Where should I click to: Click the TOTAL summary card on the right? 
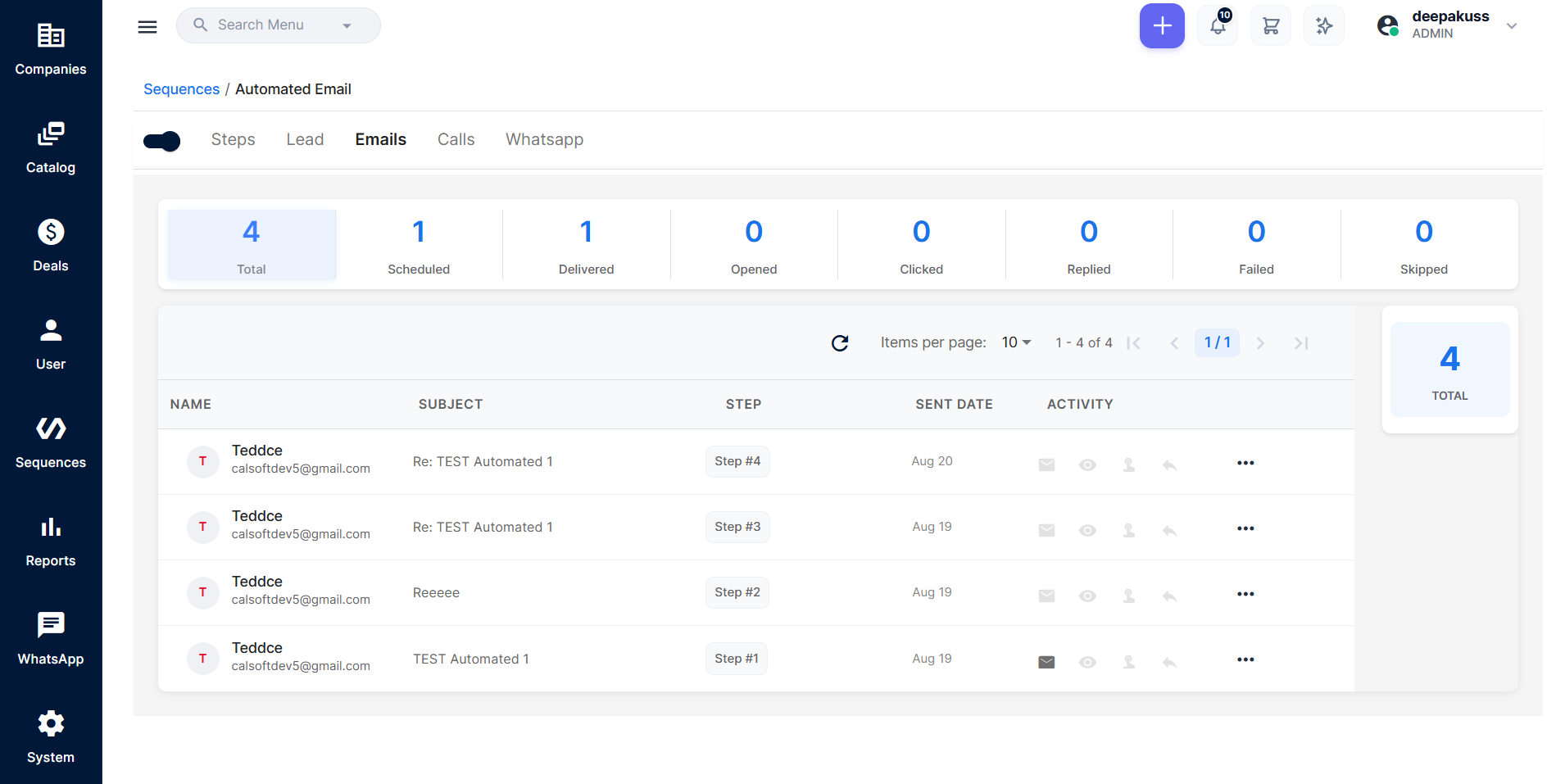[x=1450, y=369]
